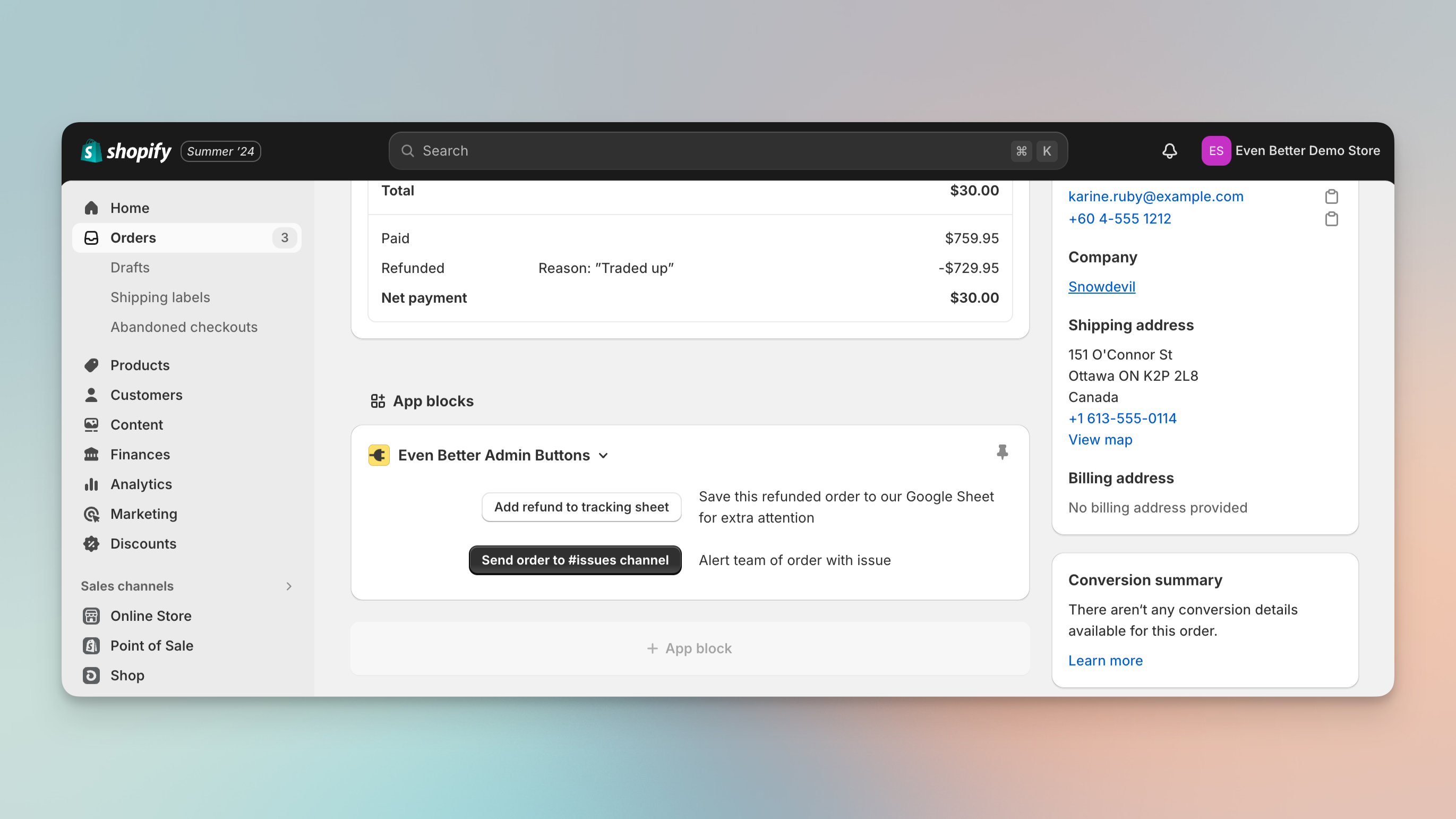Click the Shop channel icon
Viewport: 1456px width, 819px height.
91,676
